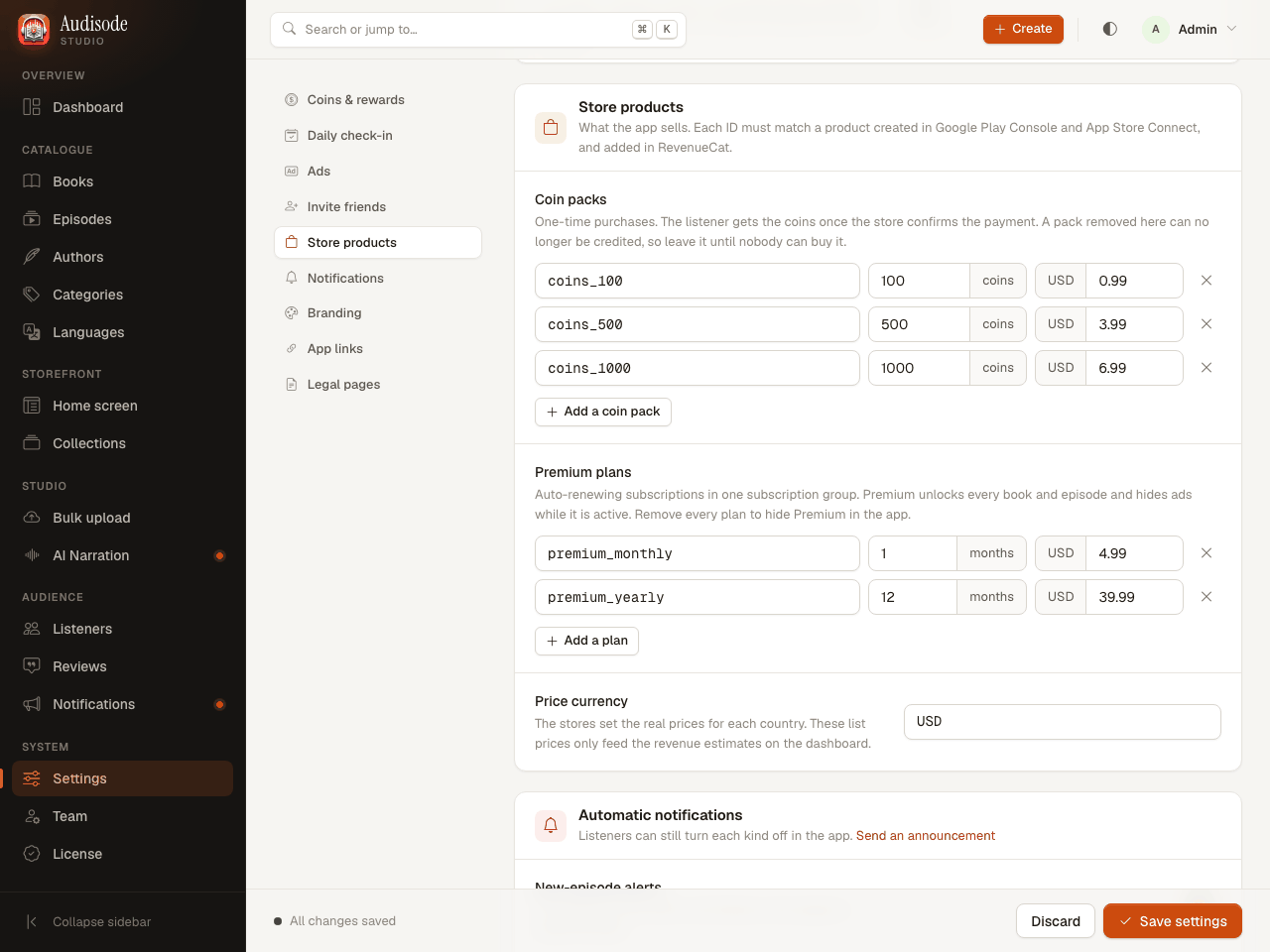The image size is (1270, 952).
Task: Open the Admin account dropdown
Action: pyautogui.click(x=1191, y=29)
